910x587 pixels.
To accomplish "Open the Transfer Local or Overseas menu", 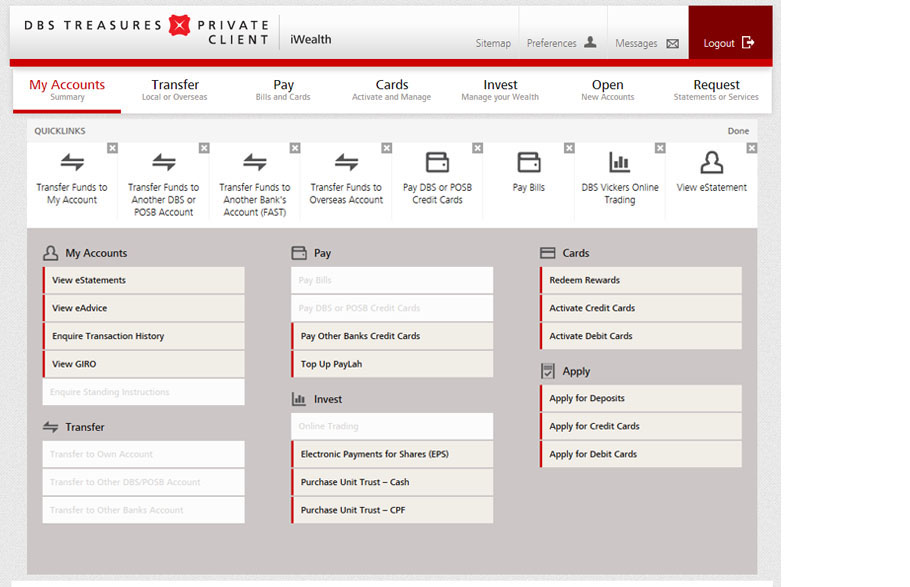I will [x=175, y=90].
